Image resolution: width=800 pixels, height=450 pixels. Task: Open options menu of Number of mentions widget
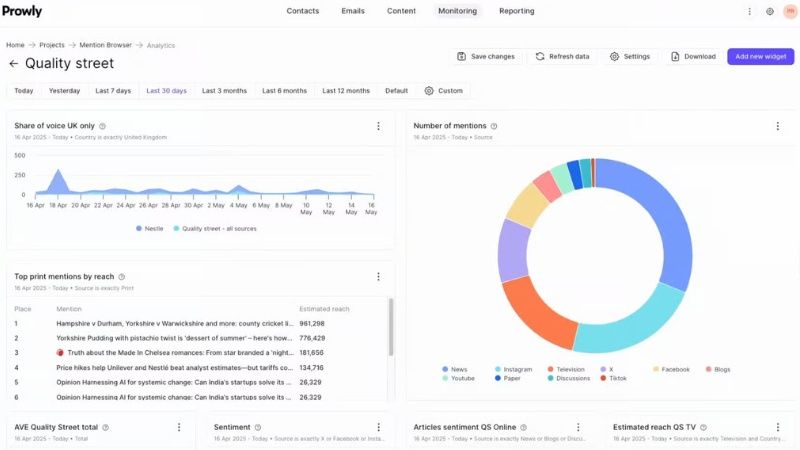(x=778, y=126)
